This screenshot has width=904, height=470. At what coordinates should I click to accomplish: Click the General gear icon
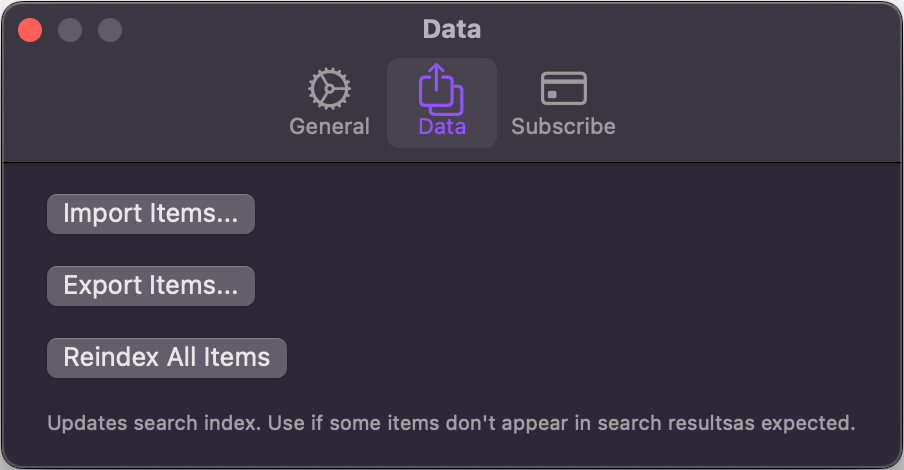pyautogui.click(x=329, y=89)
